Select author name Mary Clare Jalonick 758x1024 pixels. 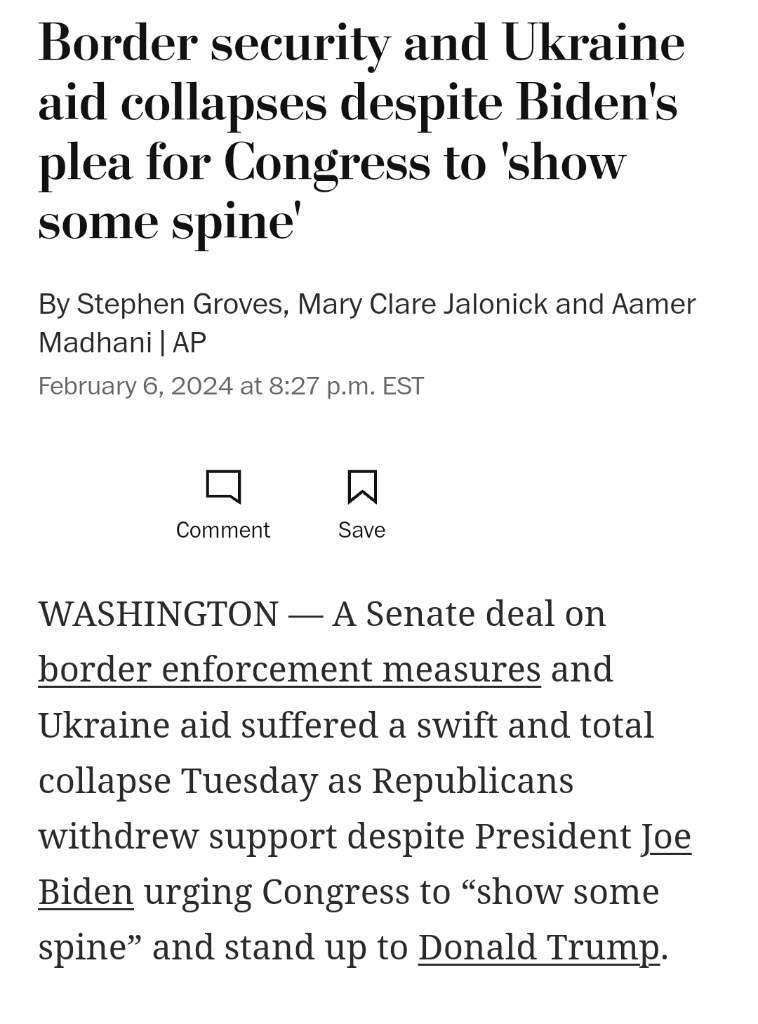tap(422, 304)
